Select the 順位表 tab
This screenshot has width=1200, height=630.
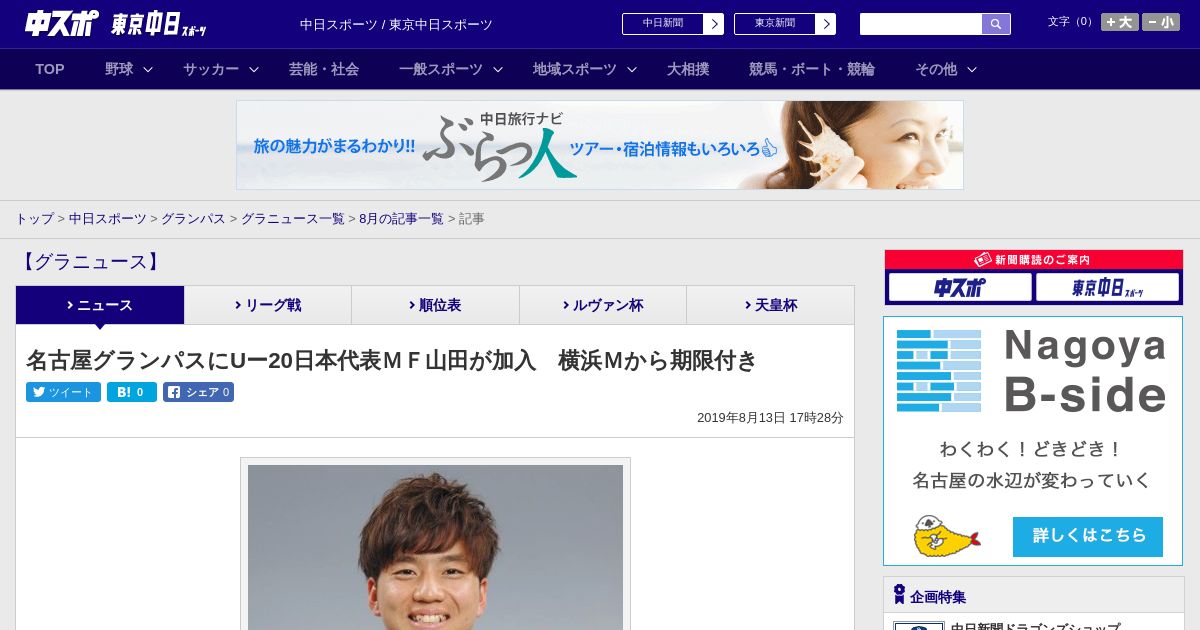pyautogui.click(x=435, y=305)
